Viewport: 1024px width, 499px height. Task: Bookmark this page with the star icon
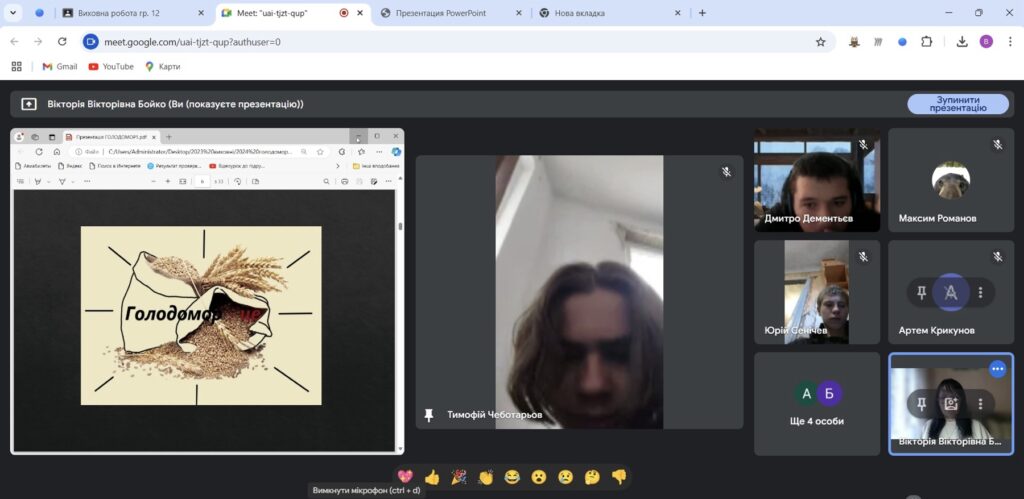(820, 42)
